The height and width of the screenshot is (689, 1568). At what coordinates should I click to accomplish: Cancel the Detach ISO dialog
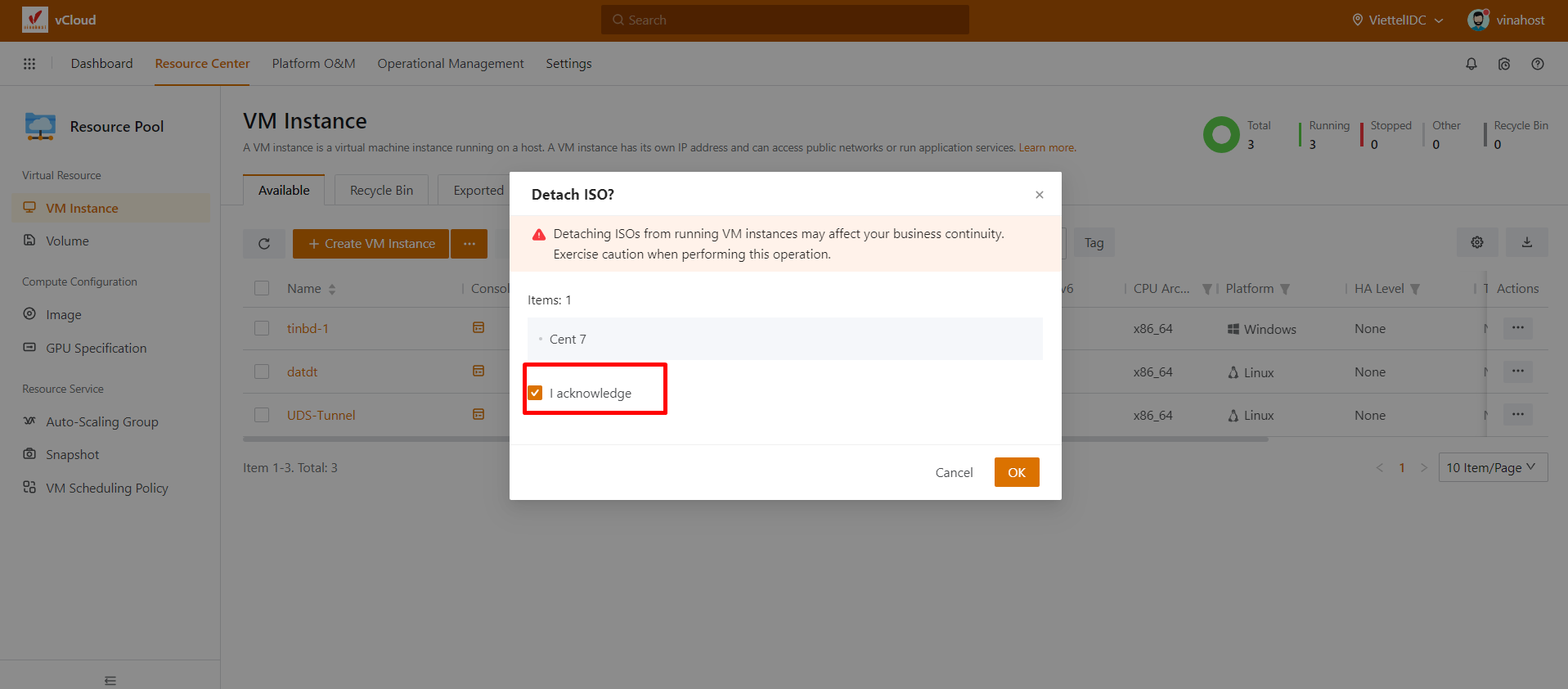(x=954, y=472)
